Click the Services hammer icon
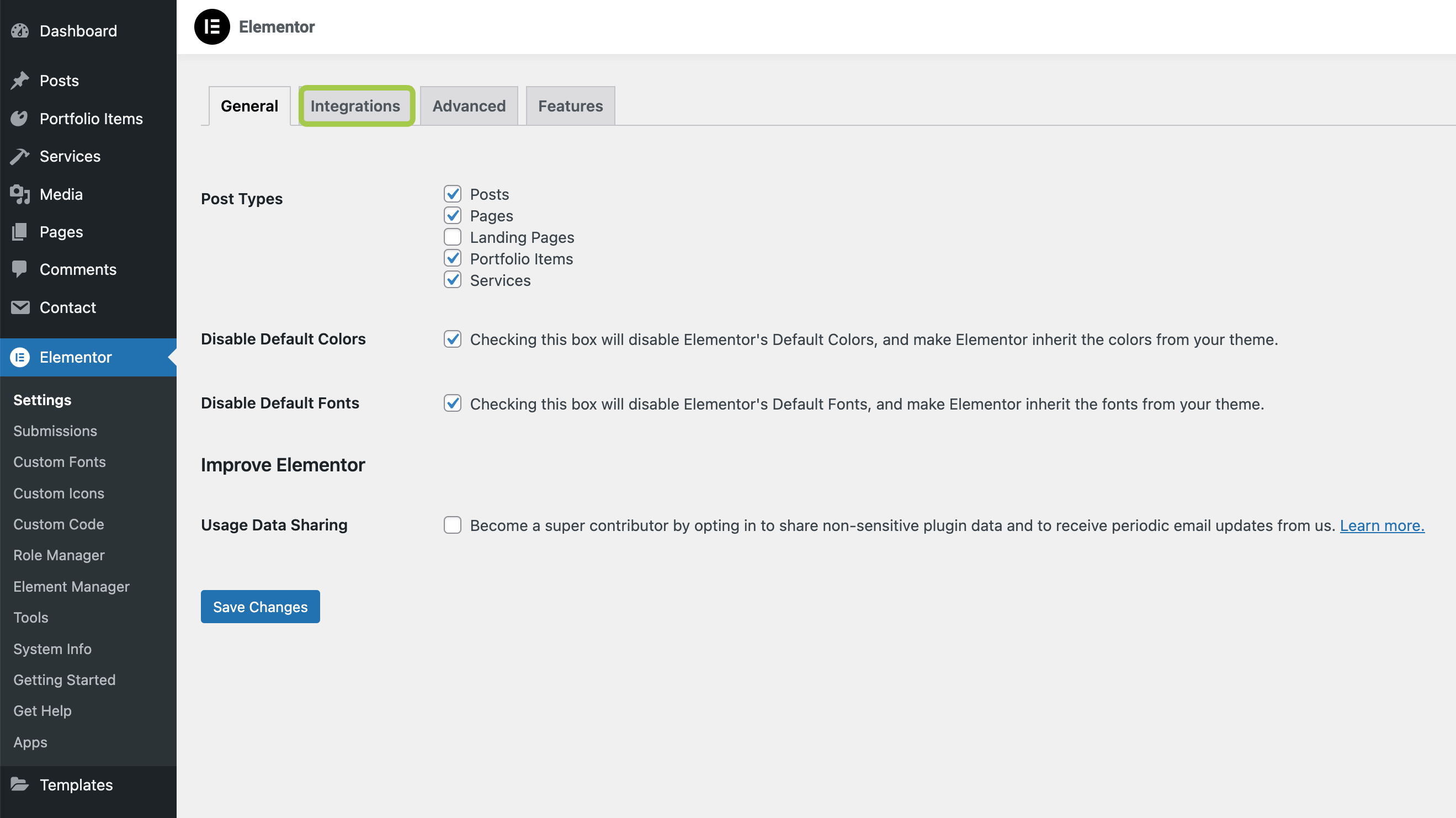Image resolution: width=1456 pixels, height=818 pixels. [x=20, y=156]
